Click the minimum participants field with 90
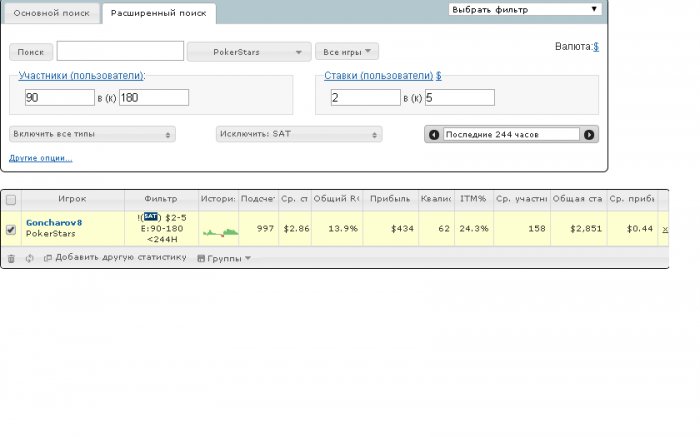This screenshot has width=700, height=437. [60, 97]
